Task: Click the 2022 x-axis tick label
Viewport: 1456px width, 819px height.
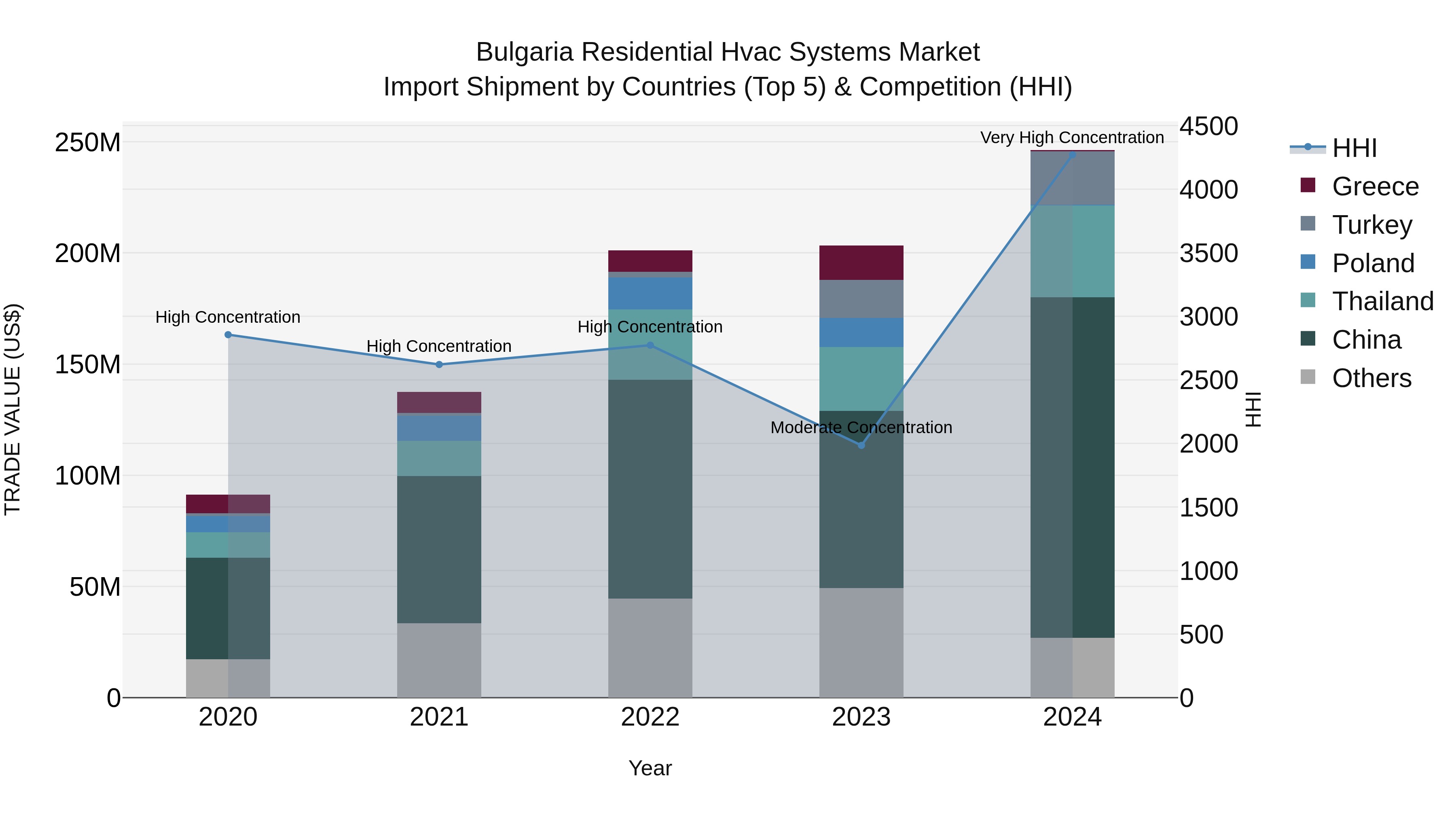Action: coord(650,717)
